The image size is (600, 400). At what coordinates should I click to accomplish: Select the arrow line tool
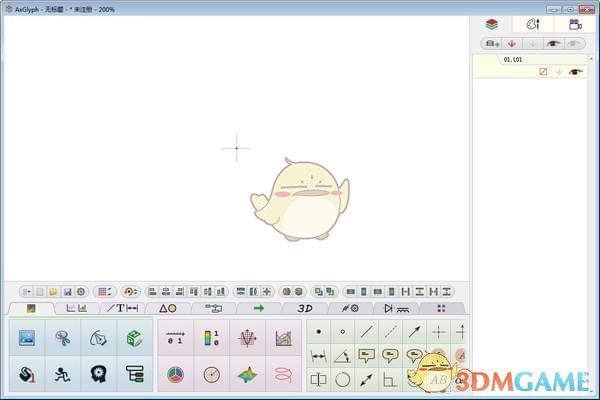pos(414,332)
